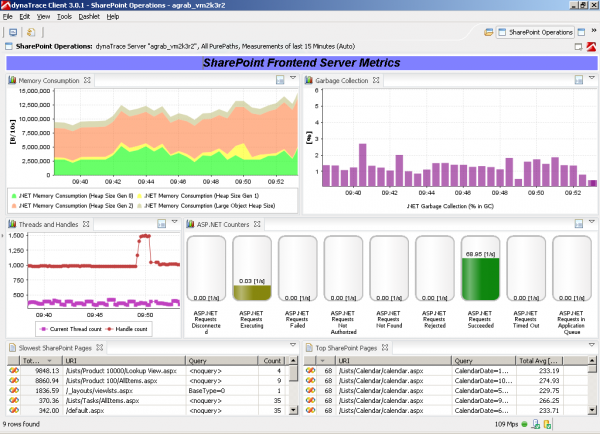The height and width of the screenshot is (434, 600).
Task: Click PurePath icon for Lookup View.aspx row
Action: point(14,370)
